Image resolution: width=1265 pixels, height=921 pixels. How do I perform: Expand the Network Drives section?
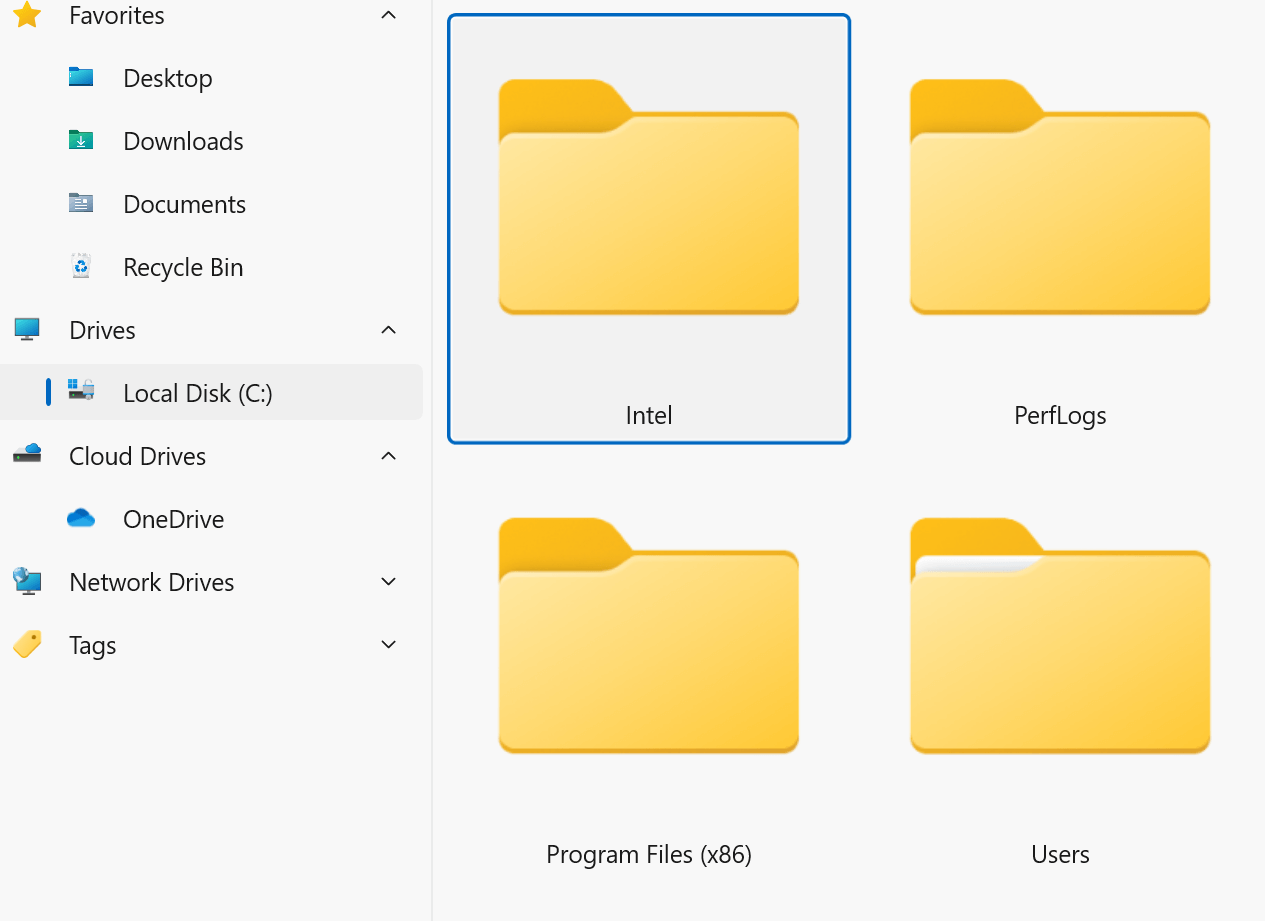point(388,581)
